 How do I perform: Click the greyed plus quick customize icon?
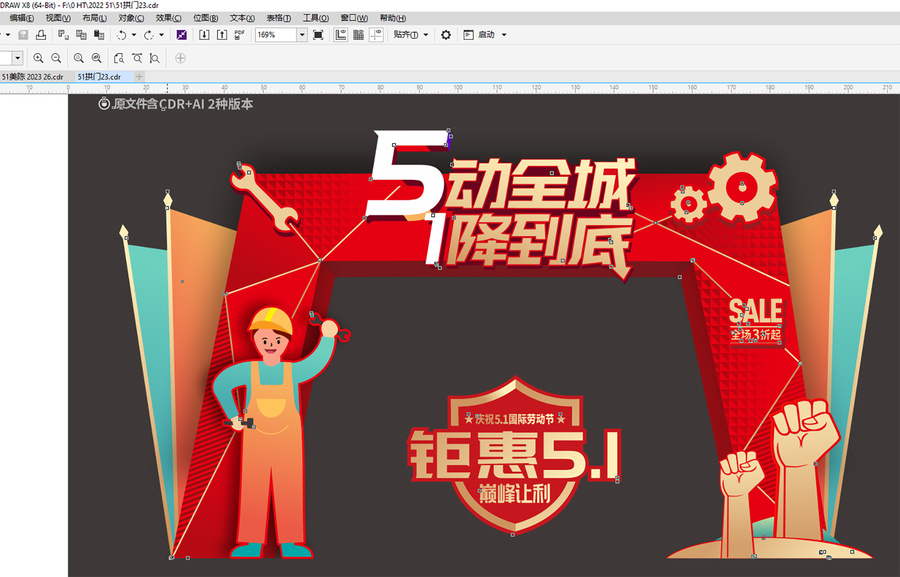click(x=180, y=58)
